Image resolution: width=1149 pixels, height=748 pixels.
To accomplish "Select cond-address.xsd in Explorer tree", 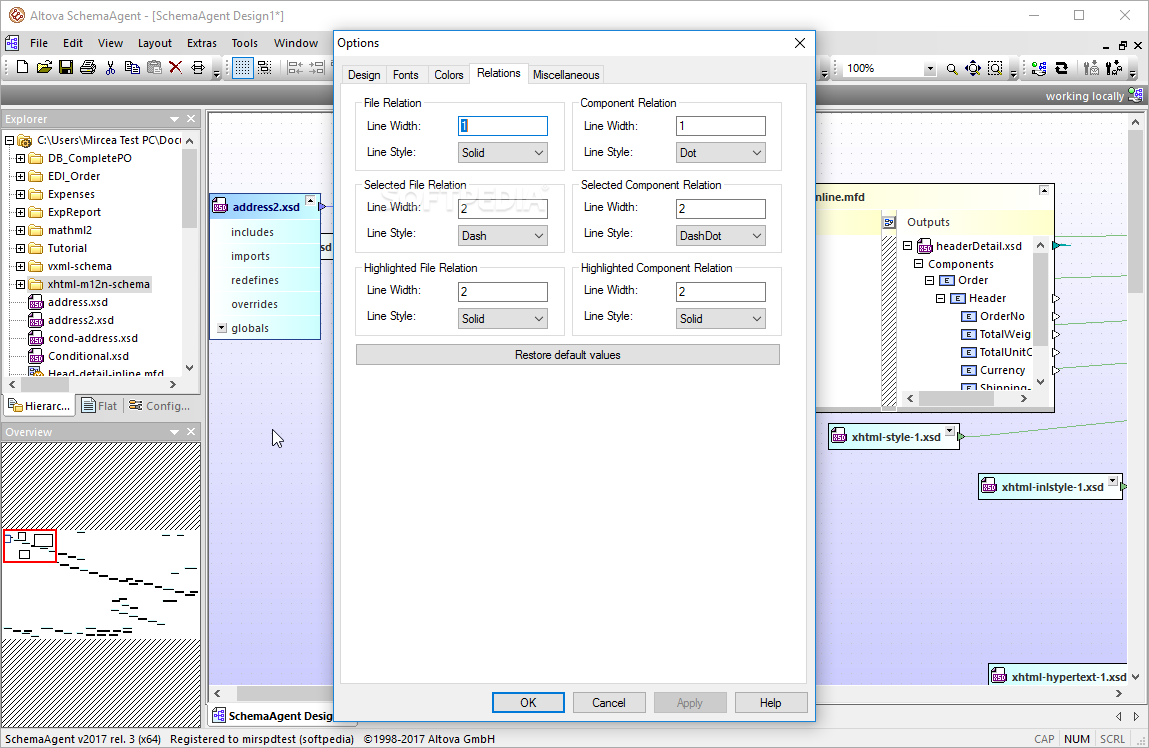I will pyautogui.click(x=92, y=338).
